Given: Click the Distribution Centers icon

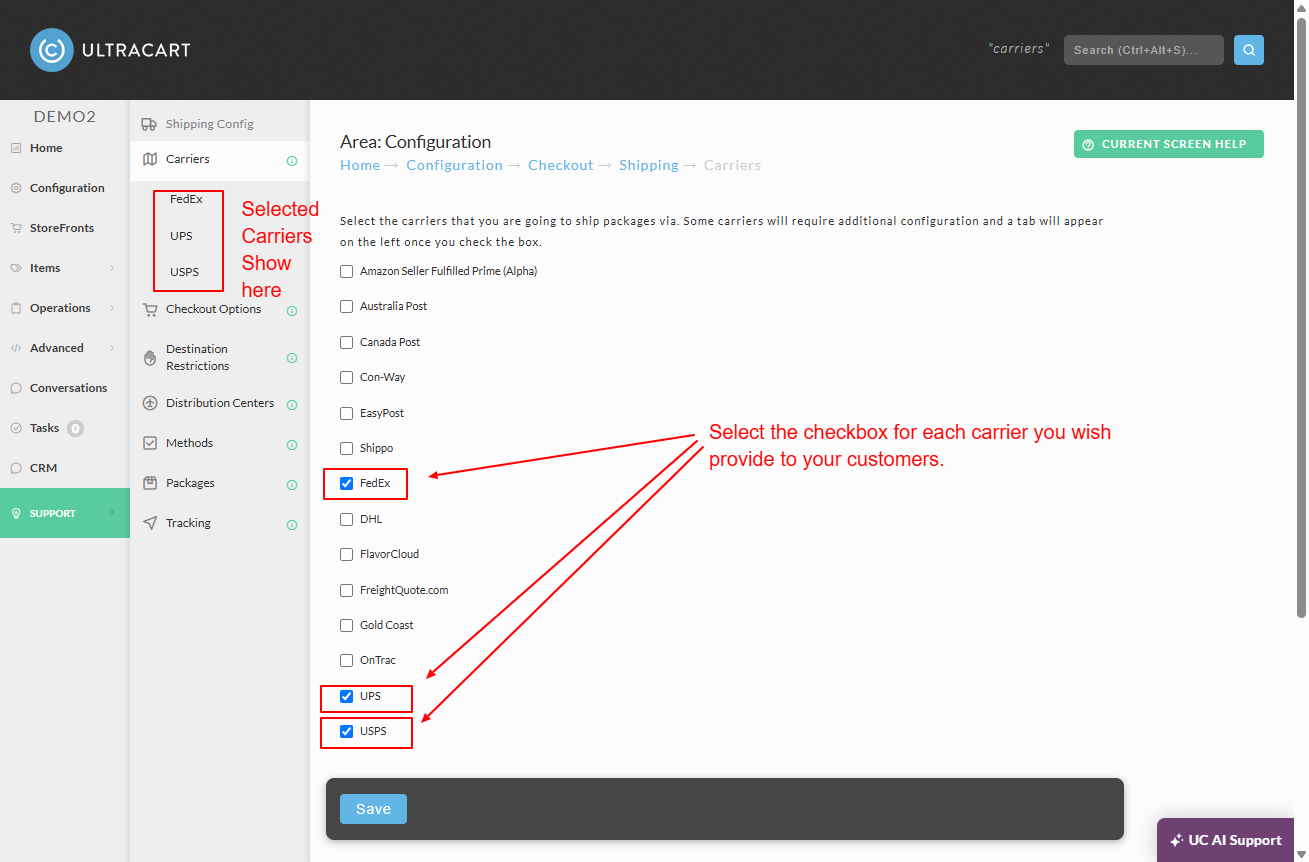Looking at the screenshot, I should (150, 403).
